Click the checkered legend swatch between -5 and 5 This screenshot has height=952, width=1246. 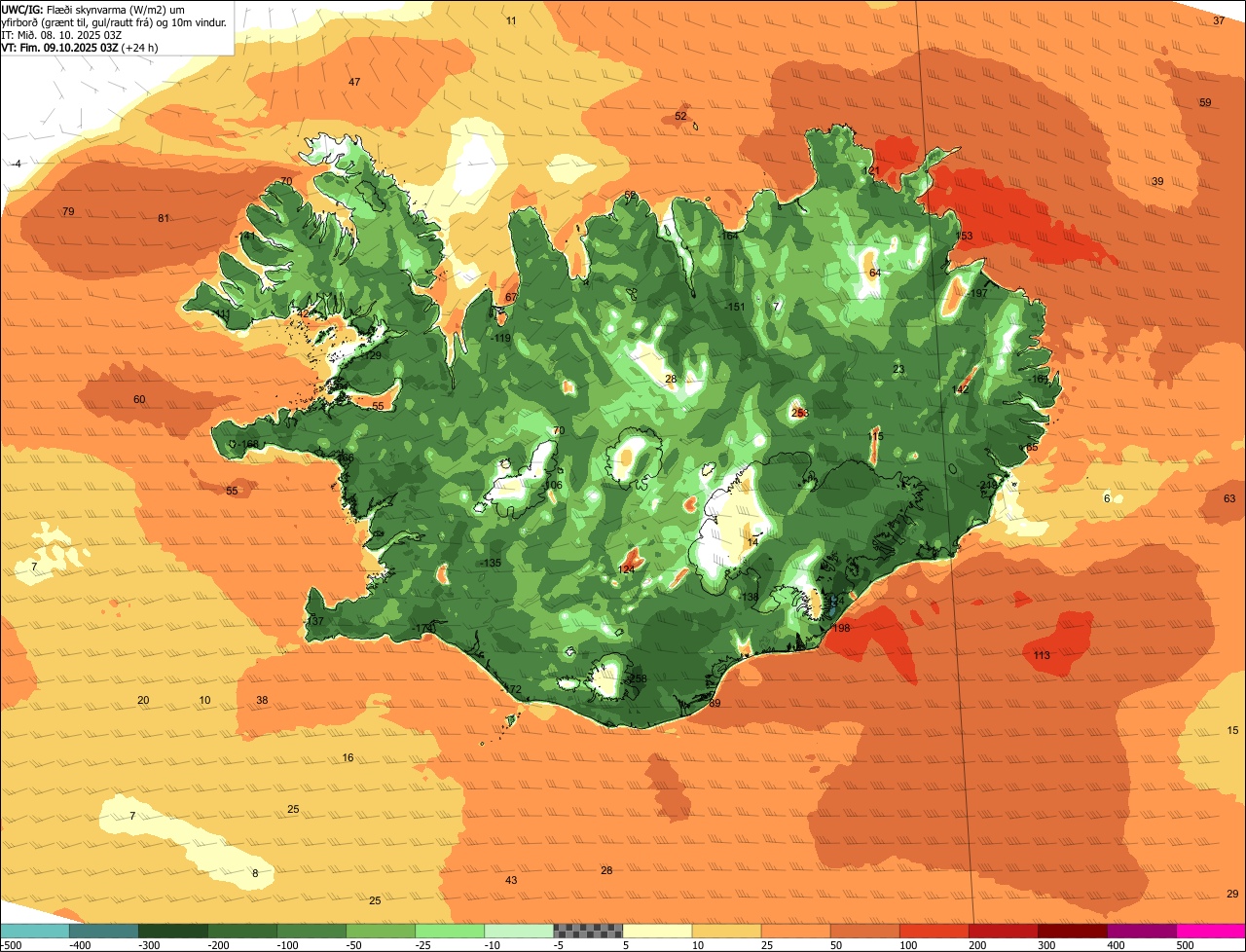click(x=588, y=931)
